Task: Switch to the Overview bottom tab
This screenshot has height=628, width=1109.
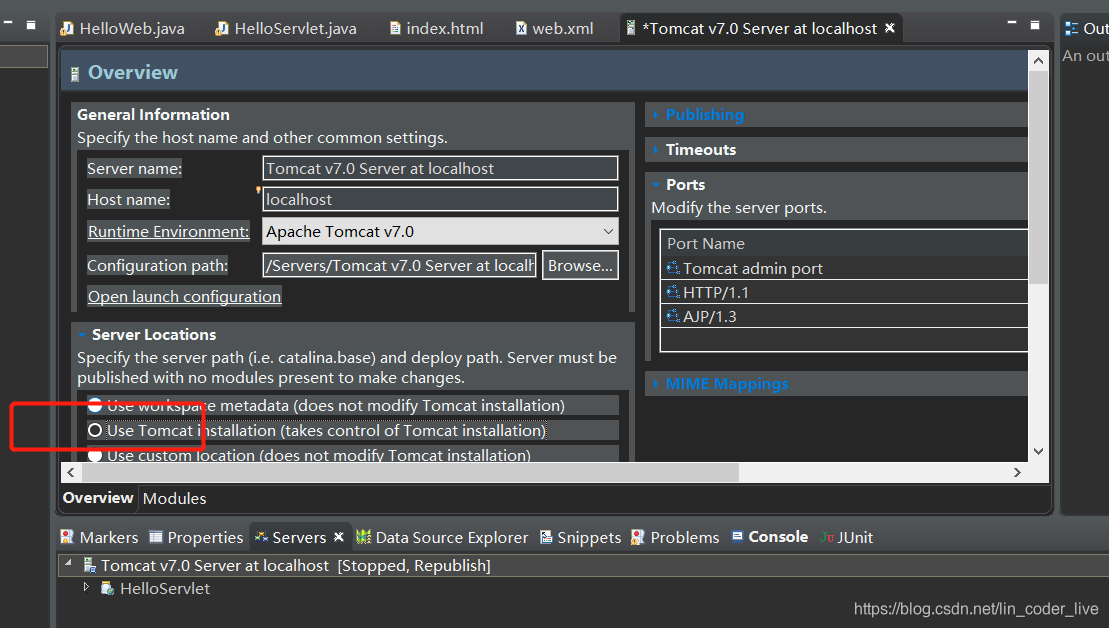Action: click(x=98, y=498)
